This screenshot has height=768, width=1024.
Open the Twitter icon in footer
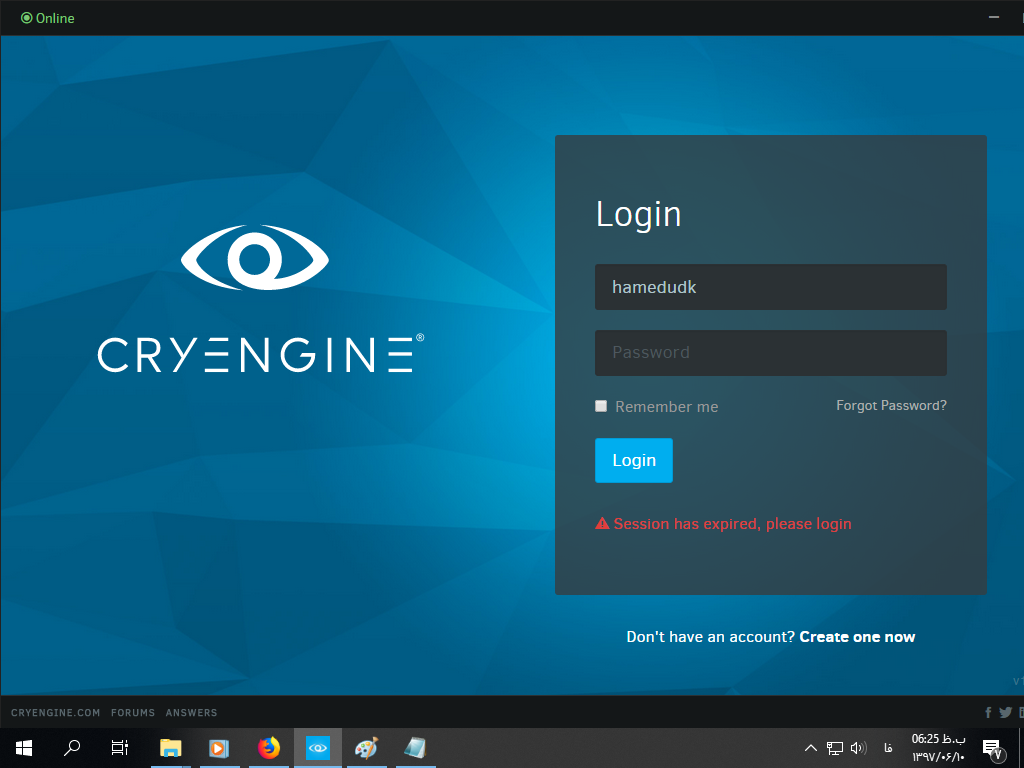pos(1006,712)
